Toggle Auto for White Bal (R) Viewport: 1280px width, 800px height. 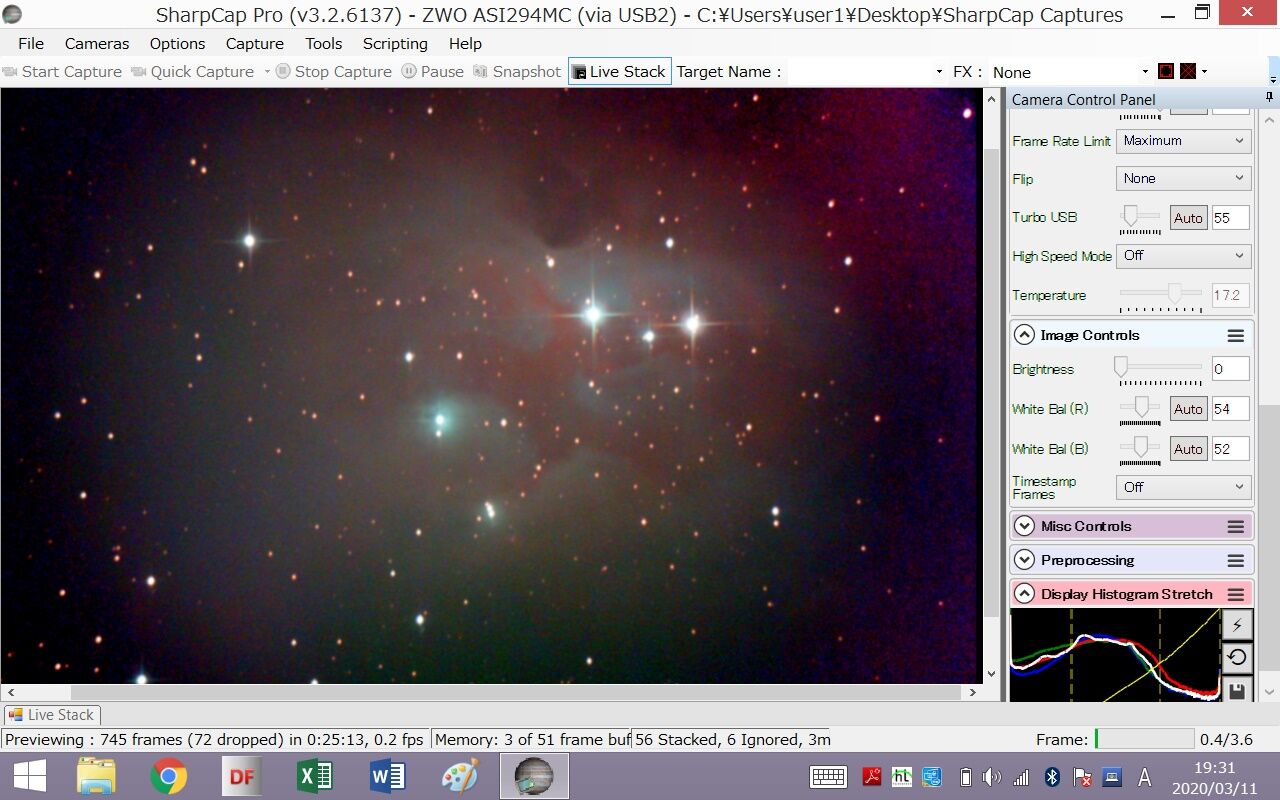pyautogui.click(x=1188, y=409)
